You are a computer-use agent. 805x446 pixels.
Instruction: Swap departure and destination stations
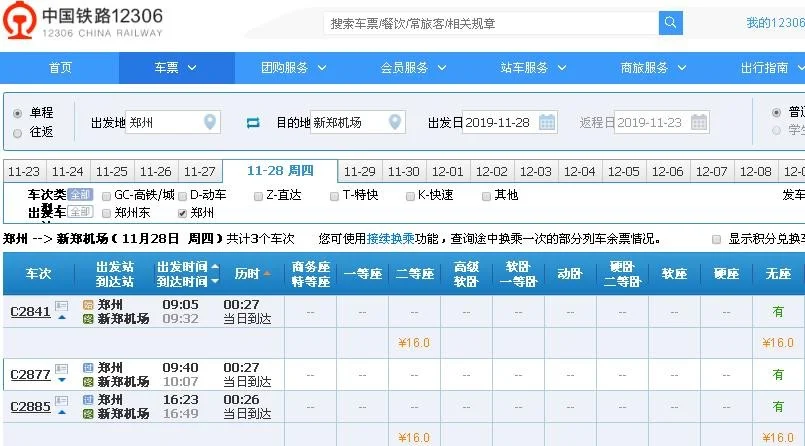253,123
